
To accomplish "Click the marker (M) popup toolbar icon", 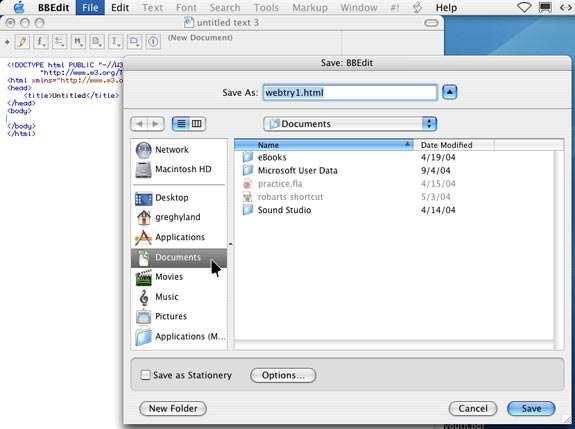I will point(78,42).
